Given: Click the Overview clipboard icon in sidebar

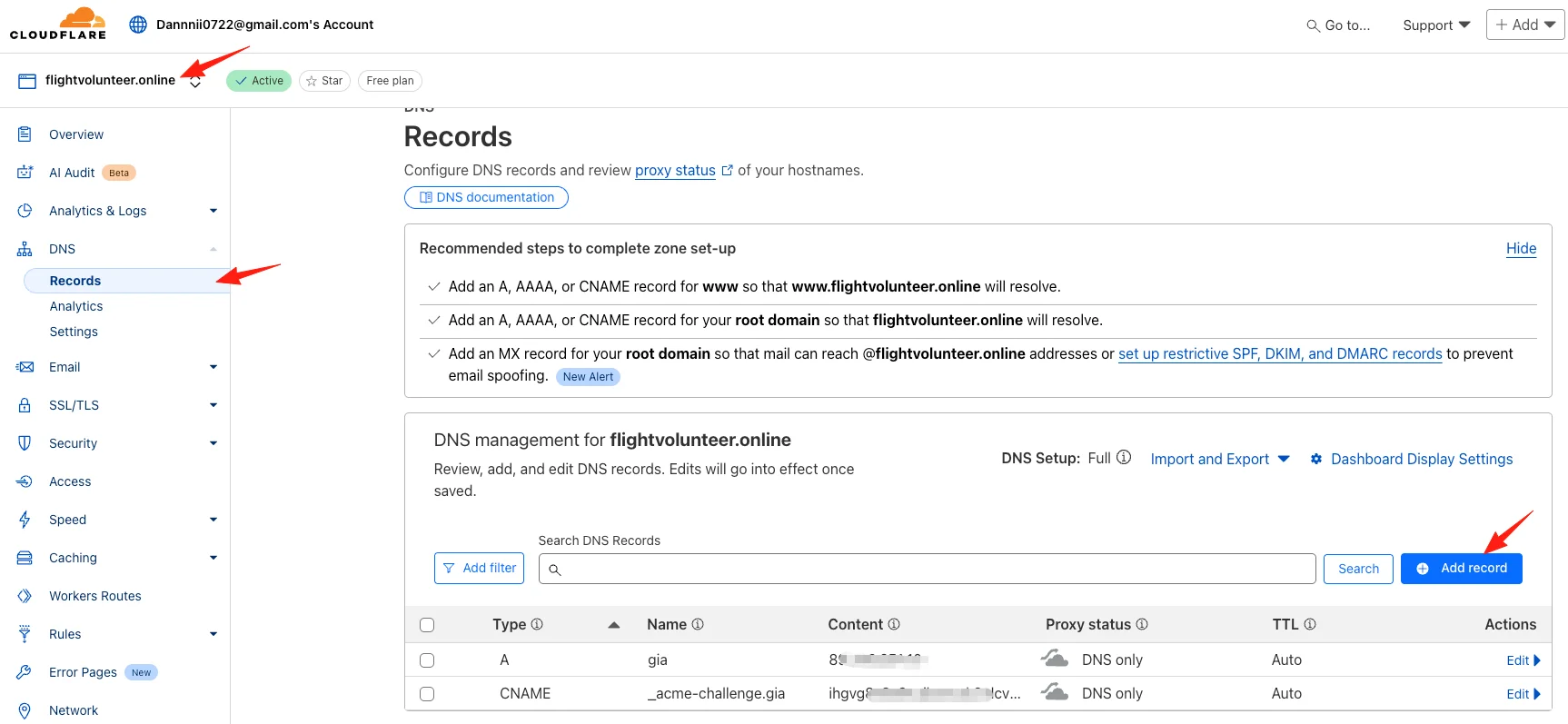Looking at the screenshot, I should [25, 134].
